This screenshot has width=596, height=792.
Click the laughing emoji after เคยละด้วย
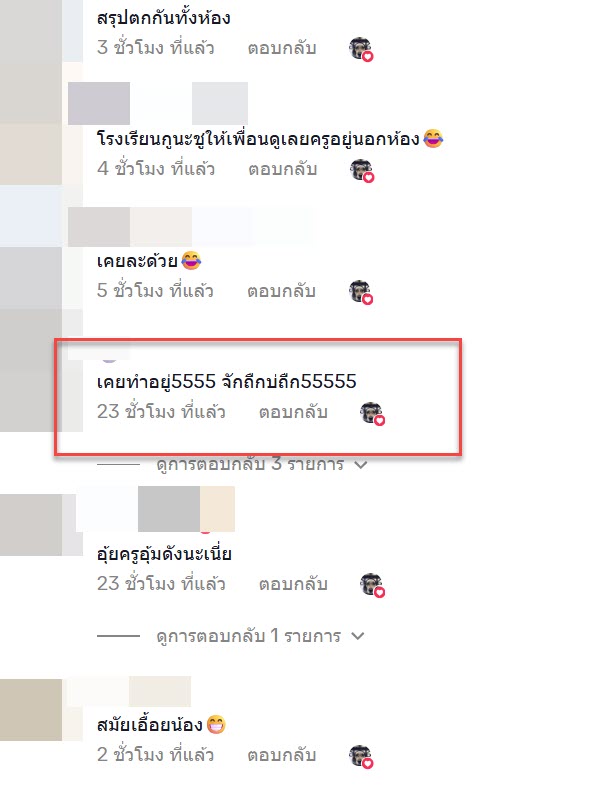(x=191, y=261)
